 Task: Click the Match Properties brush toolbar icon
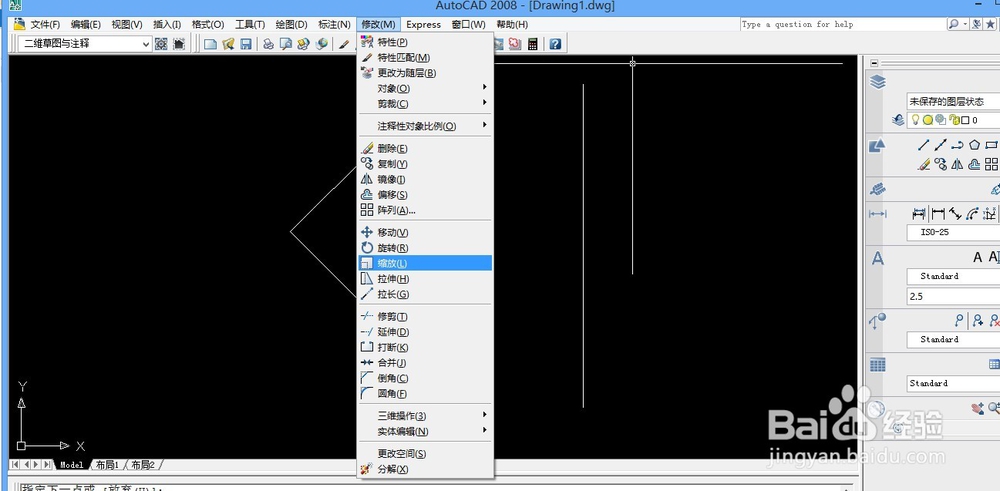click(344, 44)
